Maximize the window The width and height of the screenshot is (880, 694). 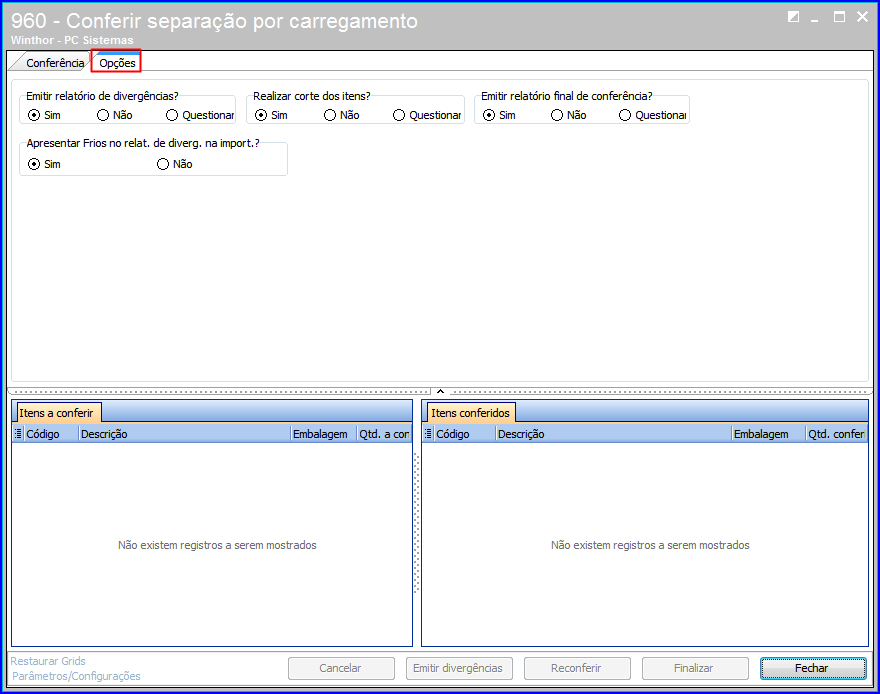coord(839,17)
